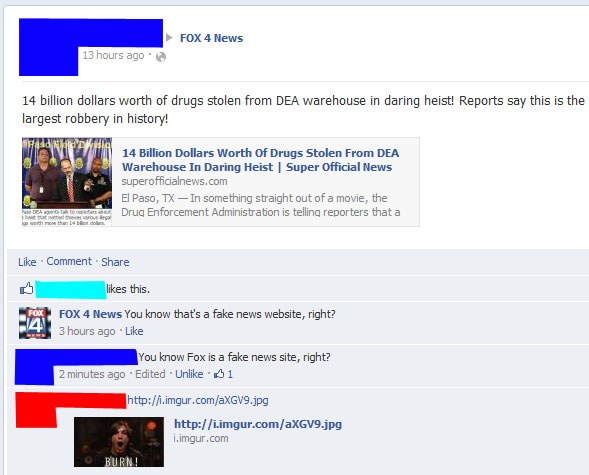Open FOX 4 News page link in header
The width and height of the screenshot is (589, 475).
(x=211, y=38)
